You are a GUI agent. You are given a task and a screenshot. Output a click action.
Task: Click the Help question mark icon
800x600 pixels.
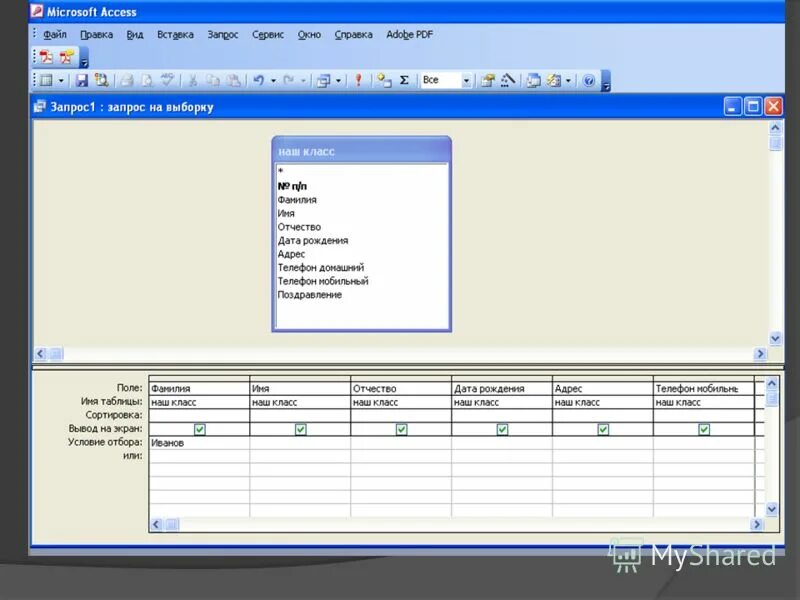click(588, 80)
